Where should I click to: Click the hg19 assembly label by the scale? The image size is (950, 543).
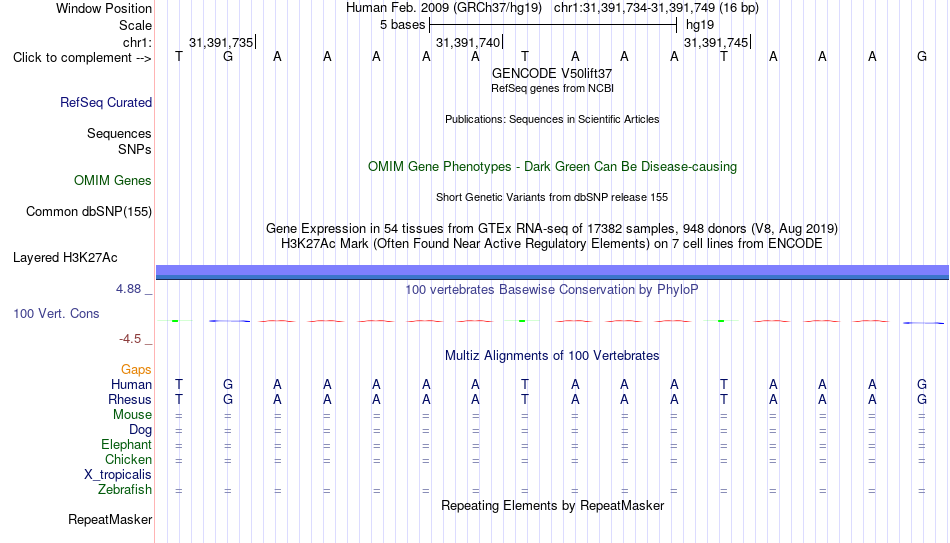(x=700, y=25)
